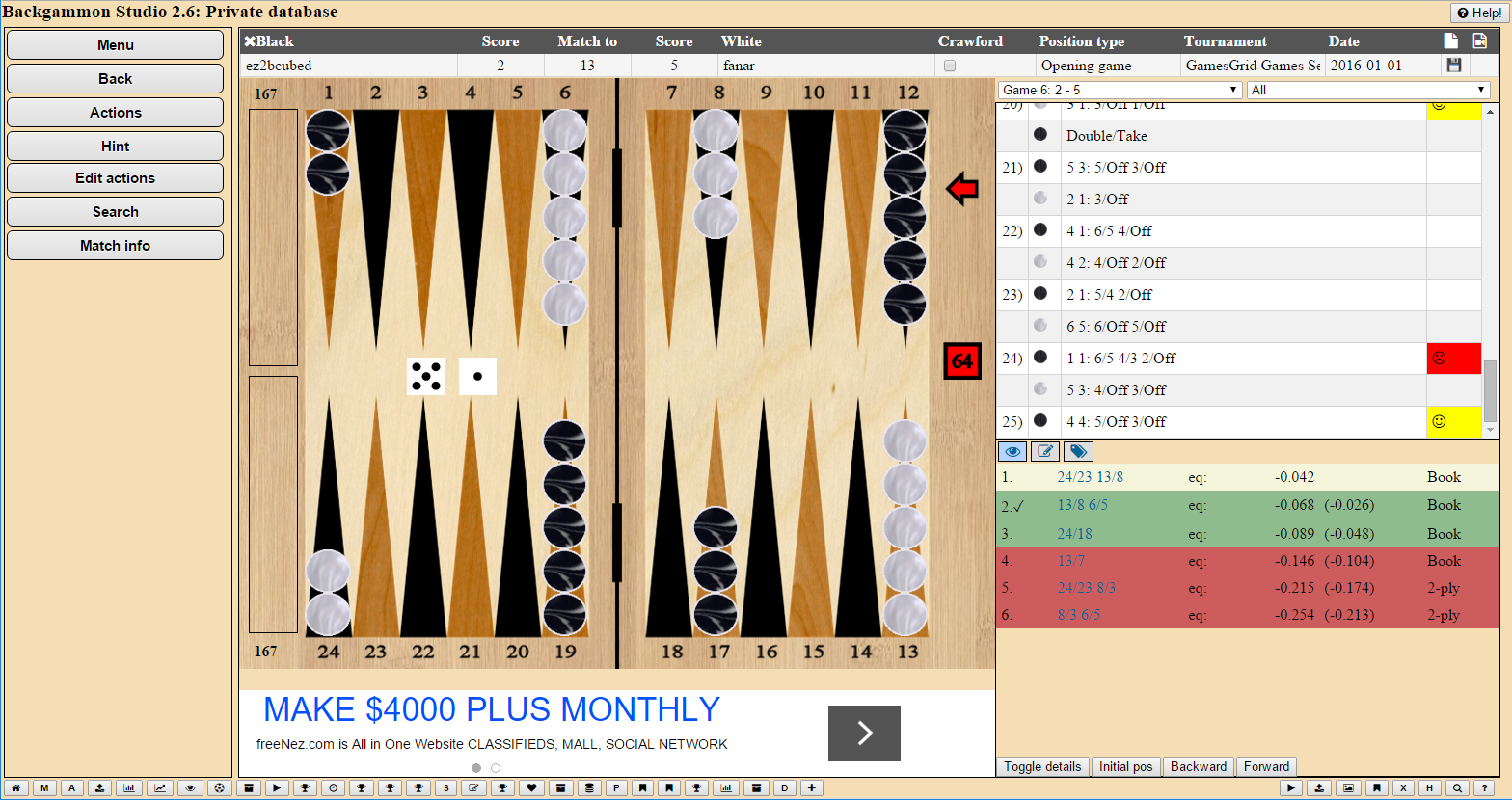This screenshot has width=1512, height=800.
Task: Toggle the Crawford checkbox
Action: [x=950, y=67]
